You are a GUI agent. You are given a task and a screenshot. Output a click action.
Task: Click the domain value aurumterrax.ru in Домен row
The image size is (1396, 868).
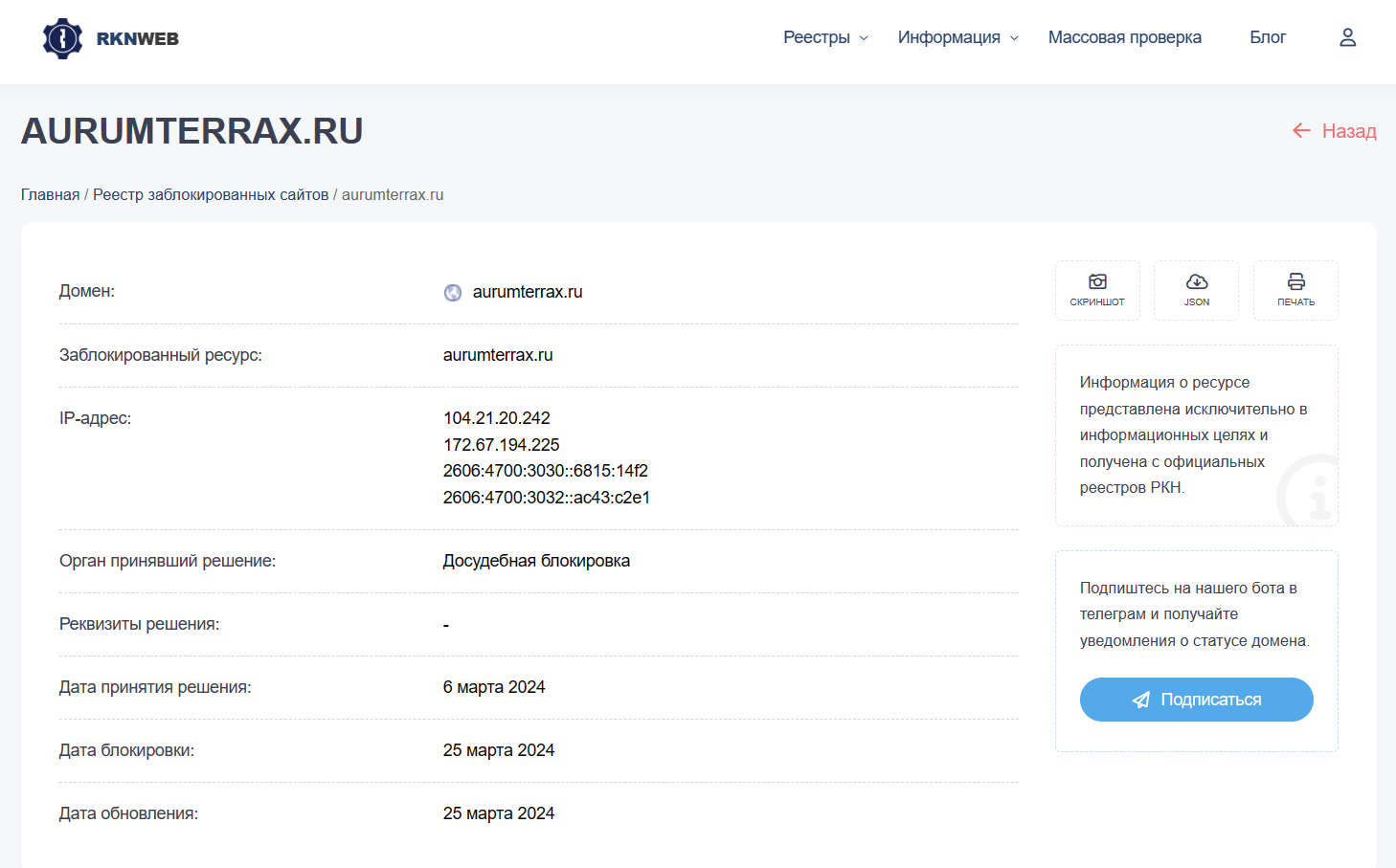pyautogui.click(x=528, y=292)
